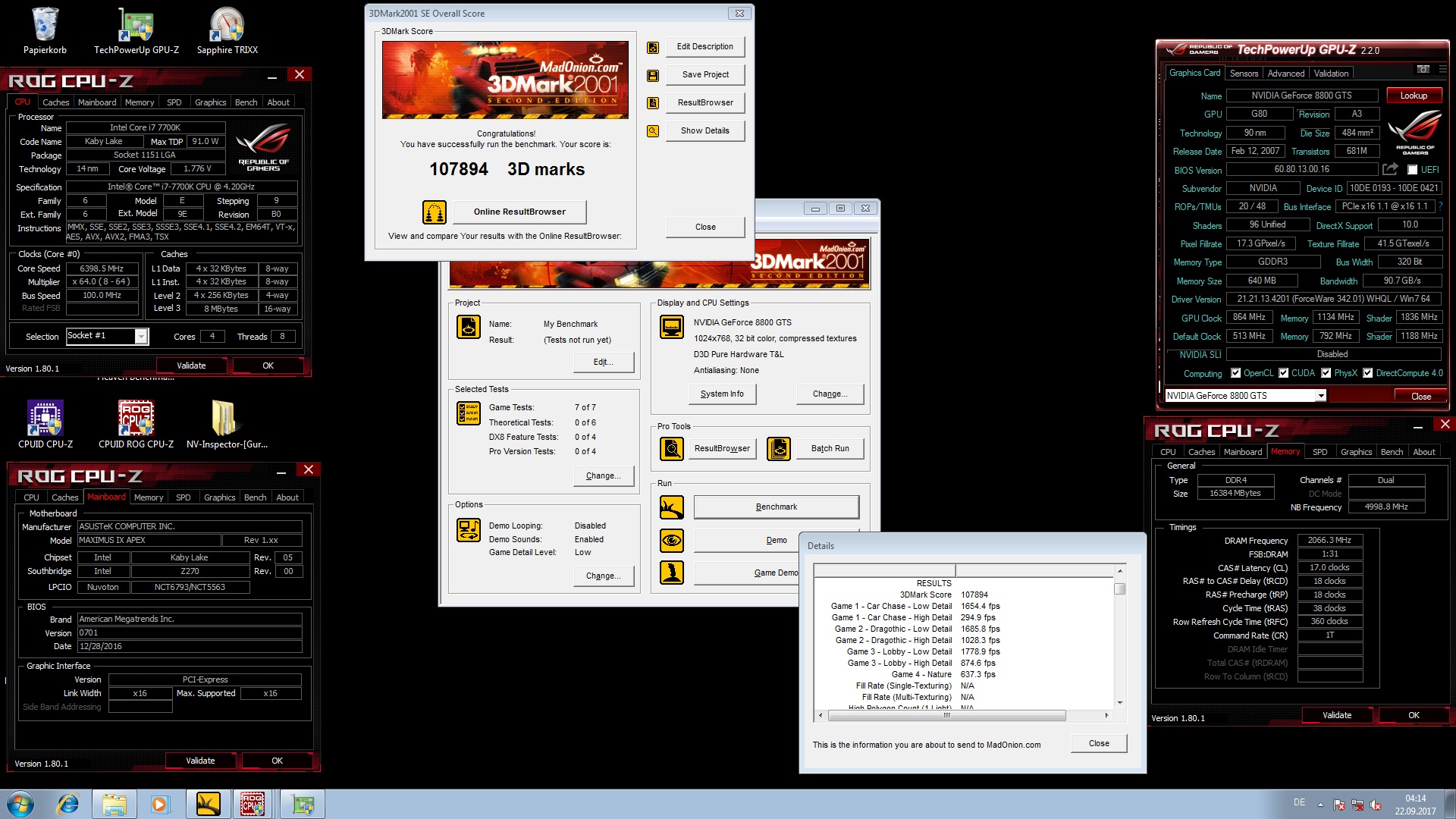This screenshot has height=819, width=1456.
Task: Open the NV-Inspector folder icon on the desktop
Action: point(227,425)
